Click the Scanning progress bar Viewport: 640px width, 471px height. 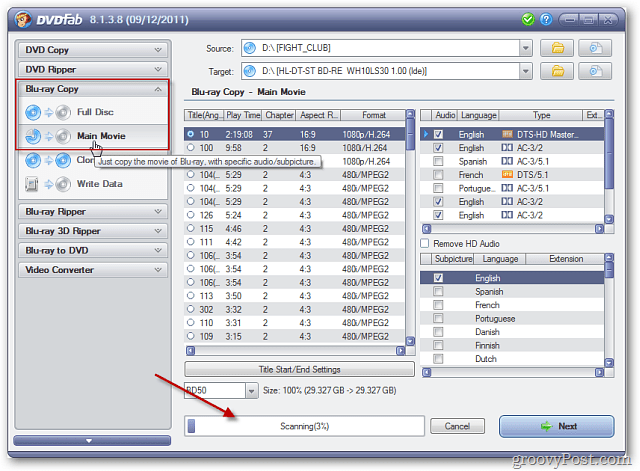point(304,427)
